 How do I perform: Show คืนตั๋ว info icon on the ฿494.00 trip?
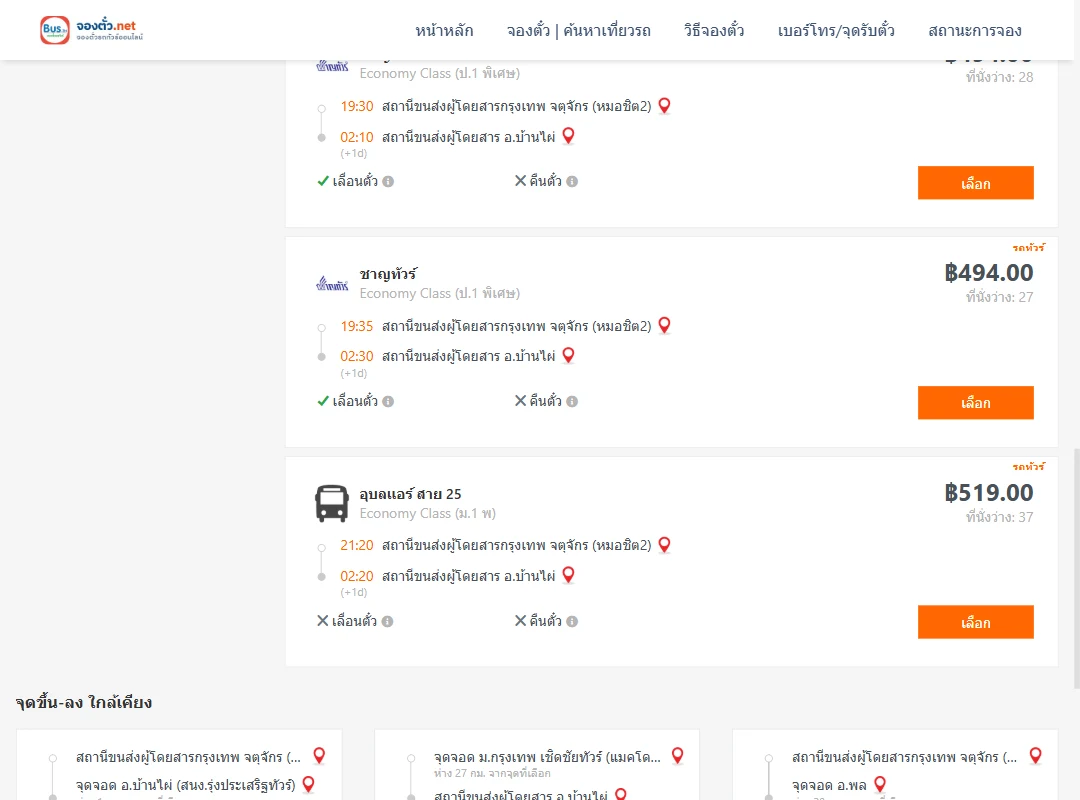coord(572,401)
